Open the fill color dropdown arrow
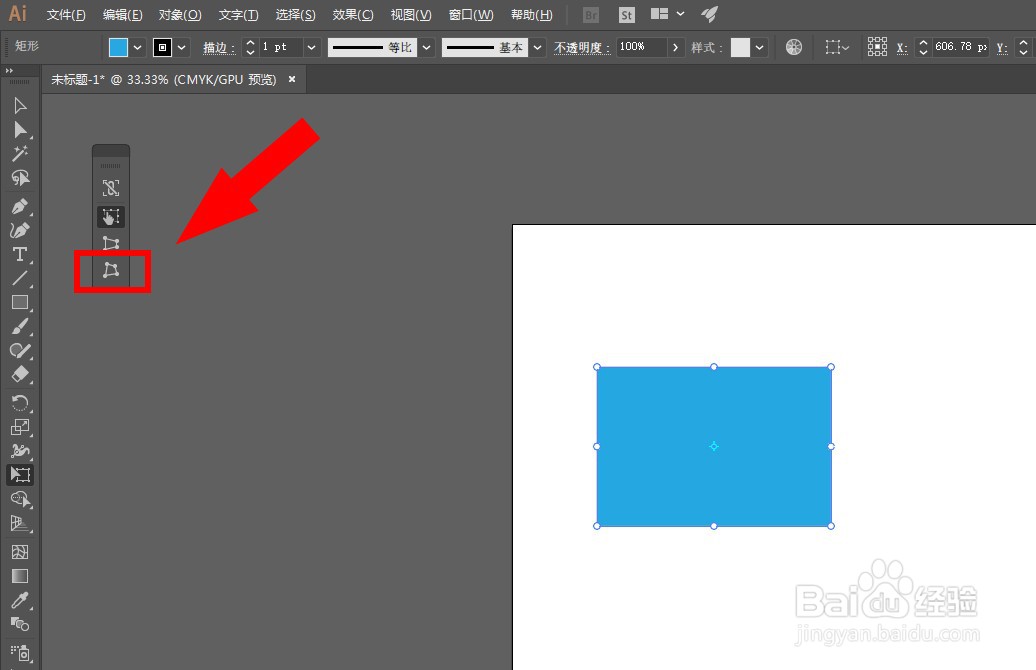Screen dimensions: 1036x670 click(x=137, y=48)
